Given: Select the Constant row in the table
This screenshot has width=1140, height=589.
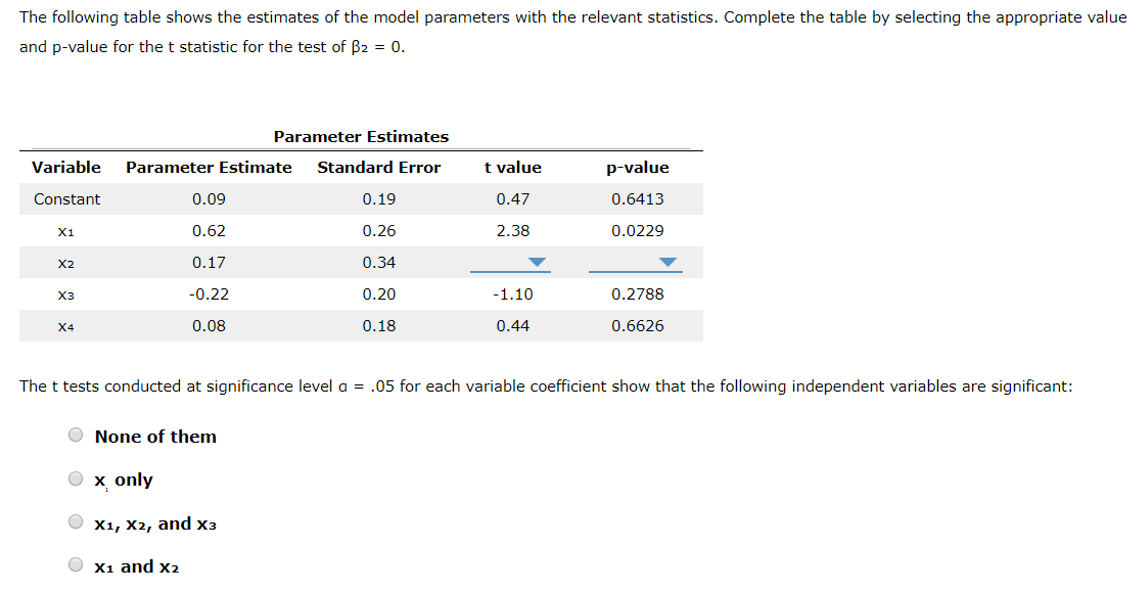Looking at the screenshot, I should [66, 199].
